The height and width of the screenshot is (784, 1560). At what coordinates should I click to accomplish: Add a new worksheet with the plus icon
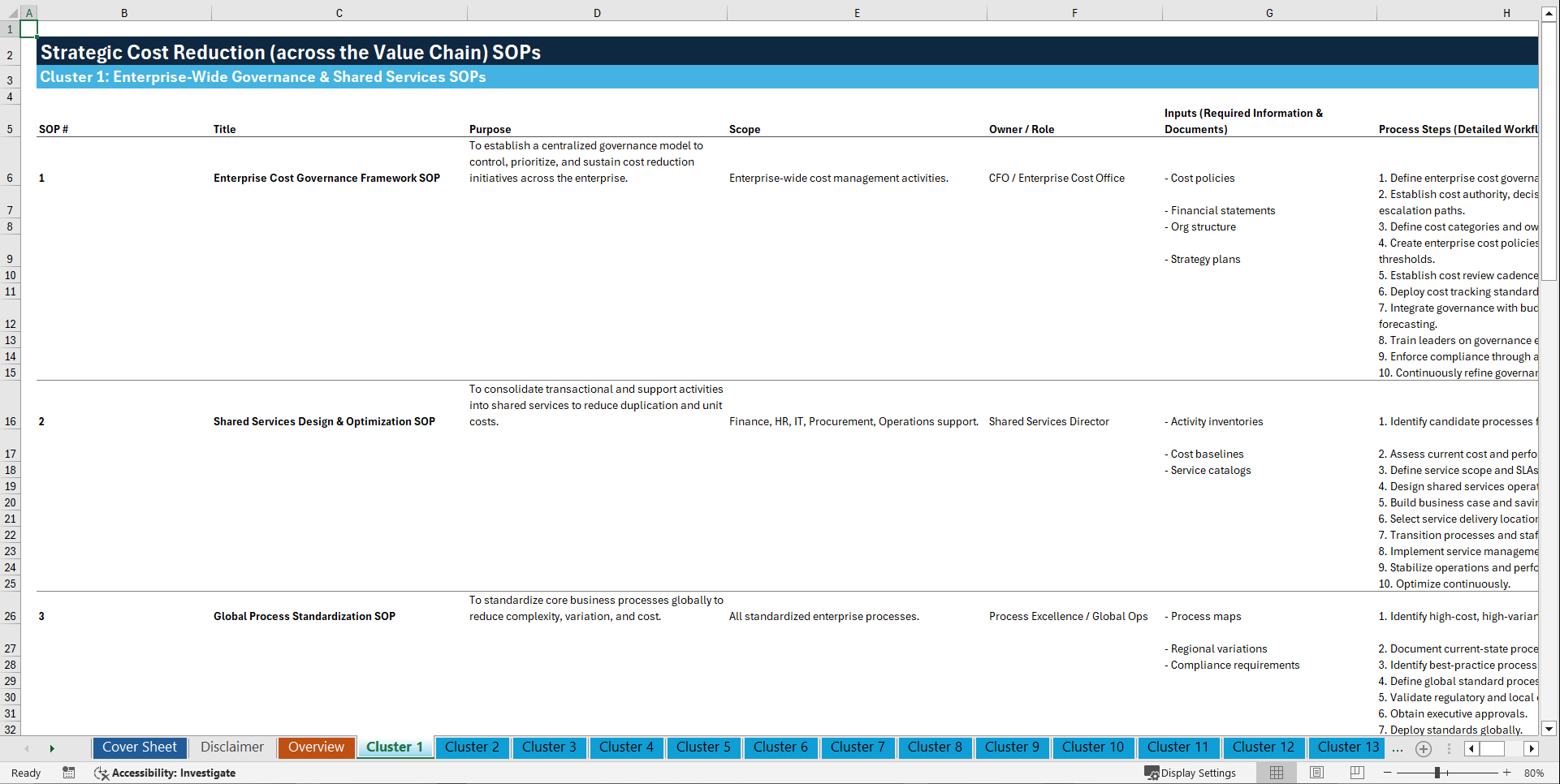coord(1423,748)
